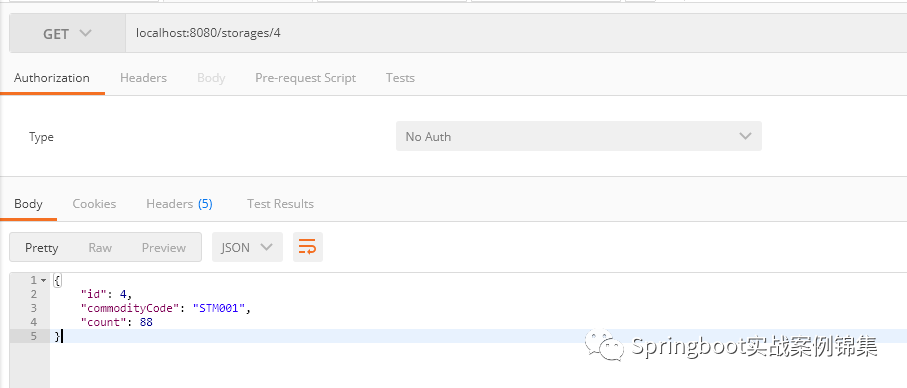Open the Test Results tab
The height and width of the screenshot is (388, 907).
[281, 204]
